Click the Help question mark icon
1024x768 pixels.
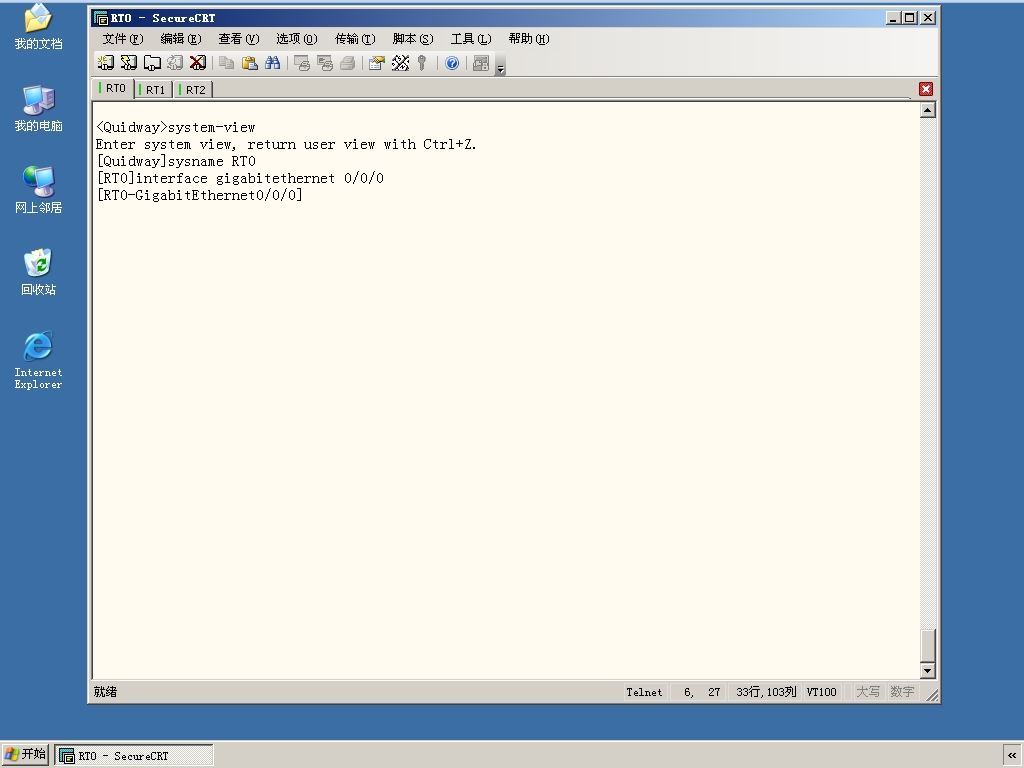(452, 63)
